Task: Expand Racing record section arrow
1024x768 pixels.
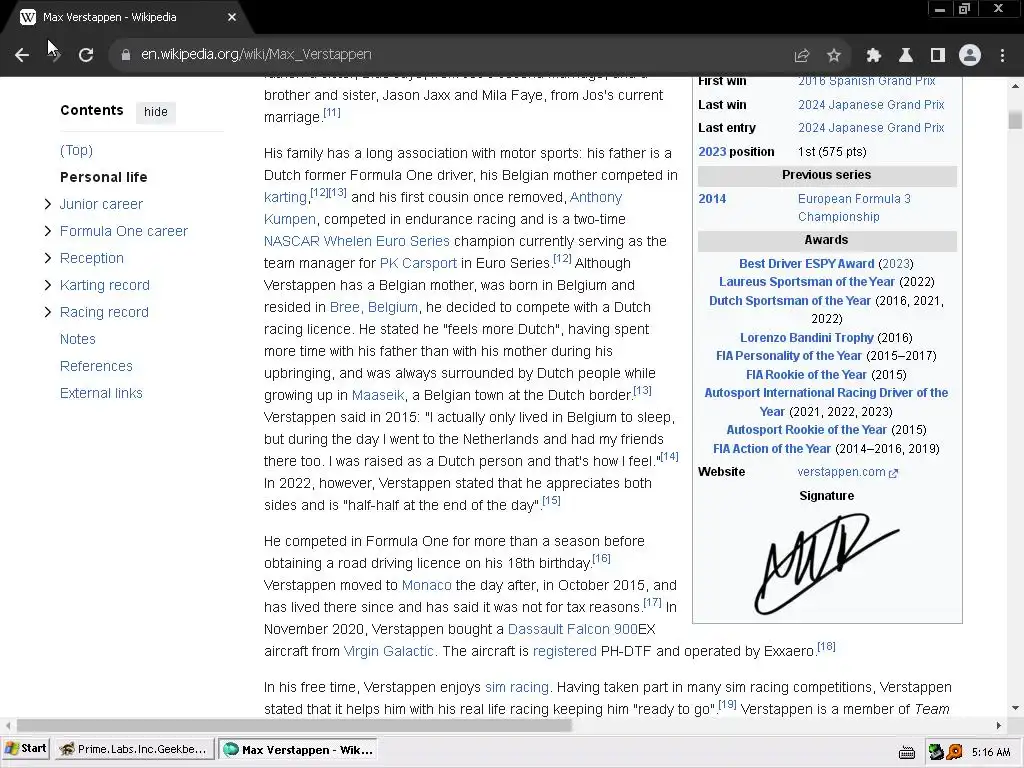Action: 48,312
